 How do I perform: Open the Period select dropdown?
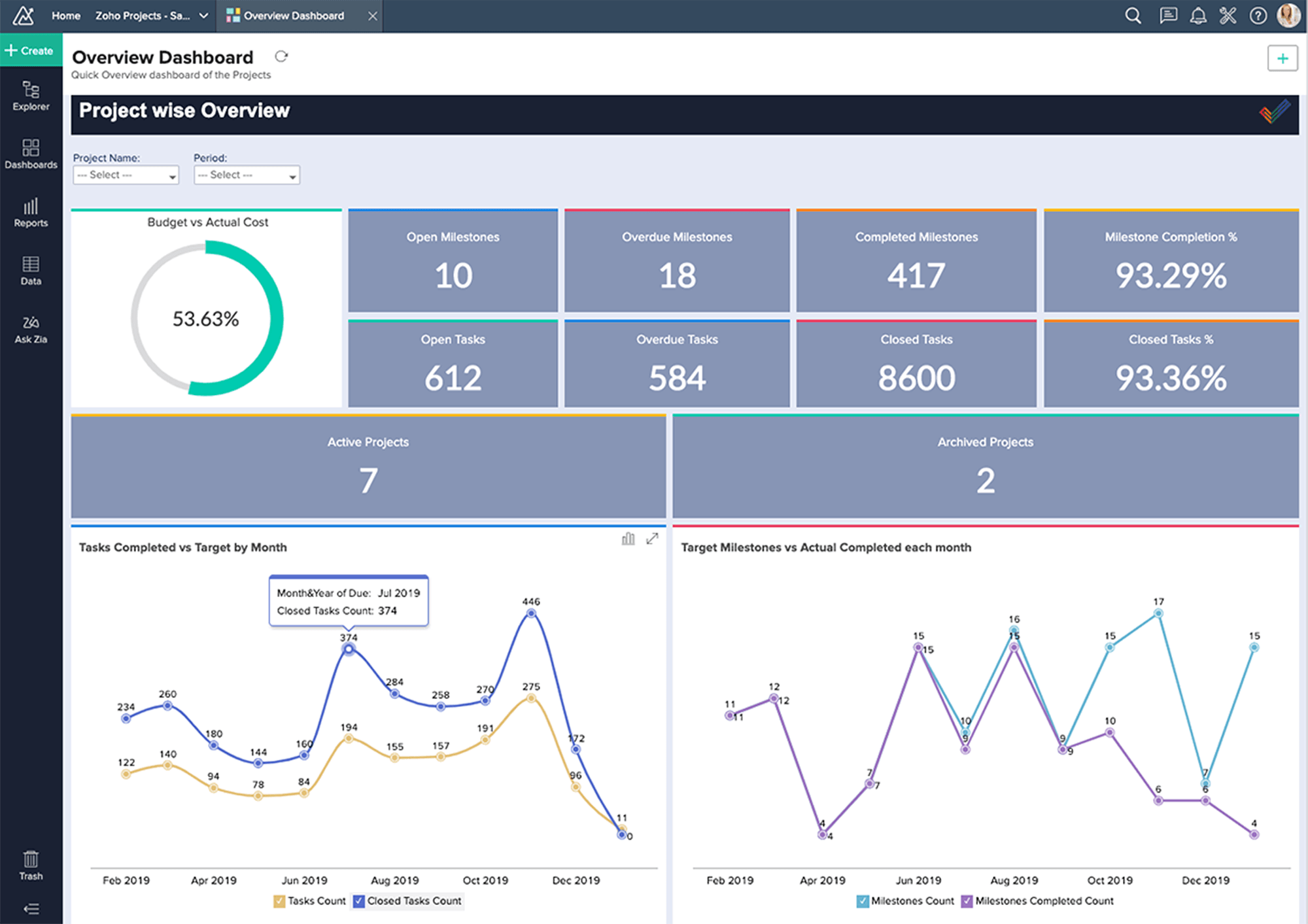point(247,175)
